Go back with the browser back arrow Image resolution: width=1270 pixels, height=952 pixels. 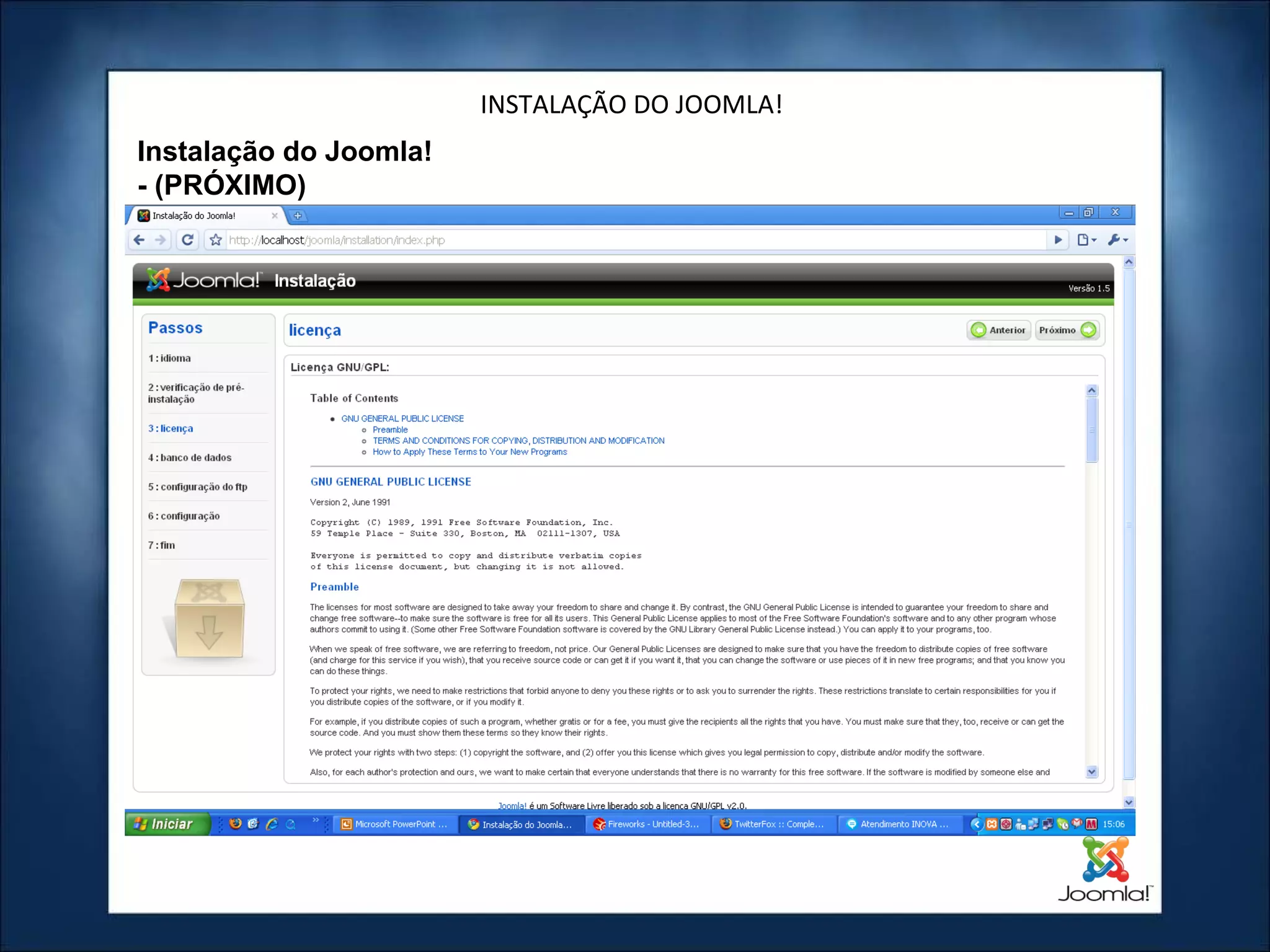click(140, 240)
